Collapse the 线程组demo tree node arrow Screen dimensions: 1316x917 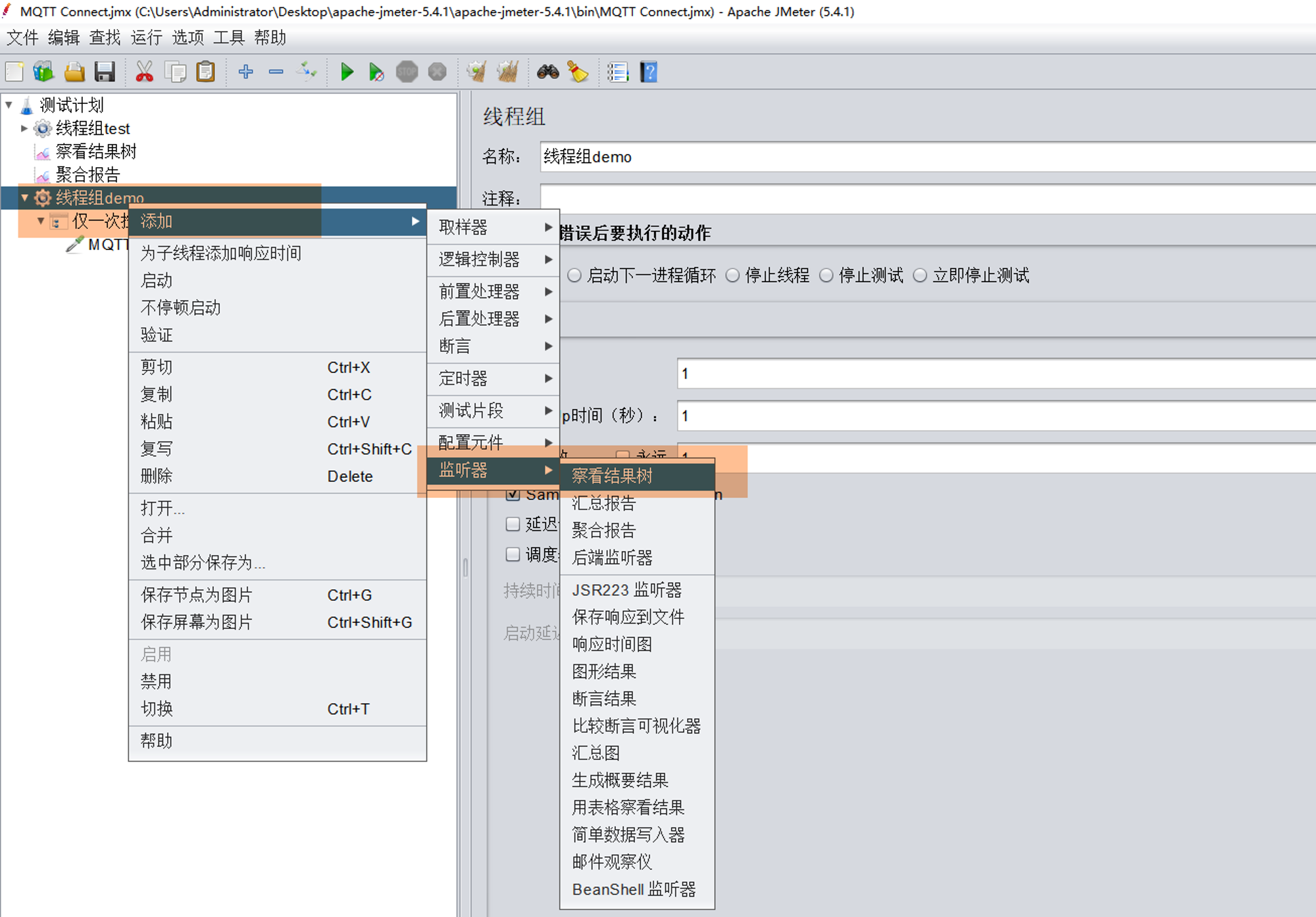coord(24,197)
